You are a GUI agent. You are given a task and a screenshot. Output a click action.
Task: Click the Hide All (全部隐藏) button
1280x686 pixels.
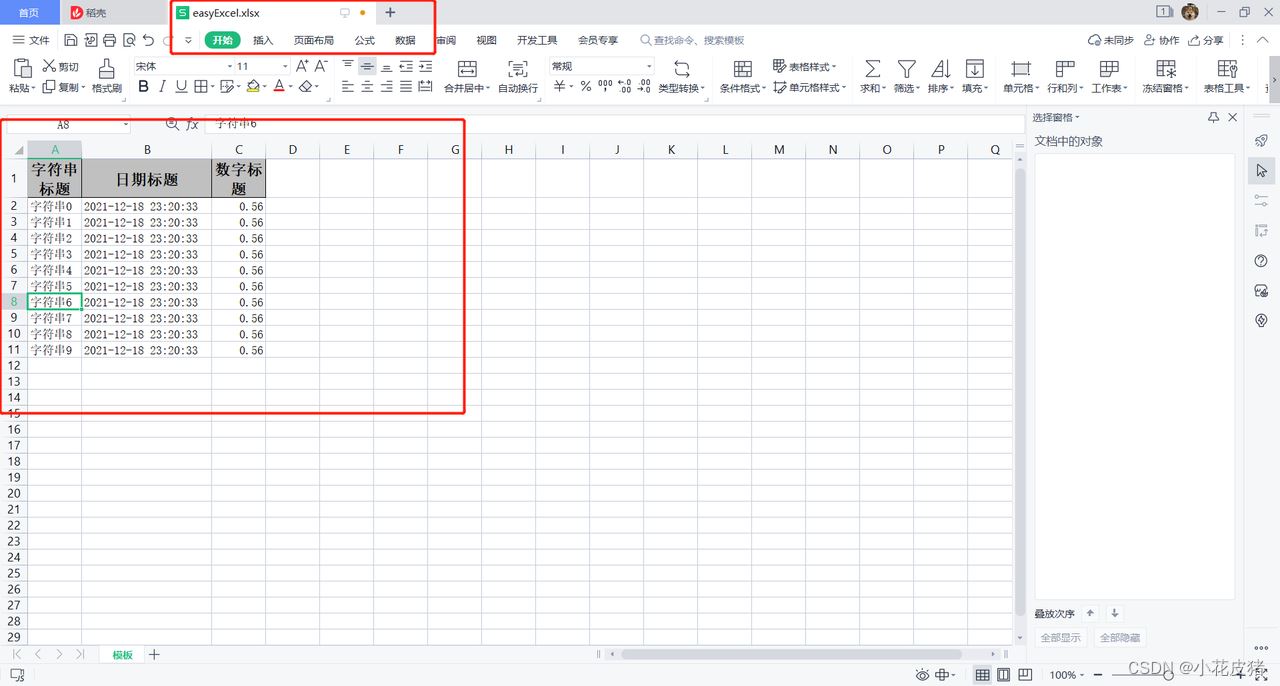tap(1120, 637)
